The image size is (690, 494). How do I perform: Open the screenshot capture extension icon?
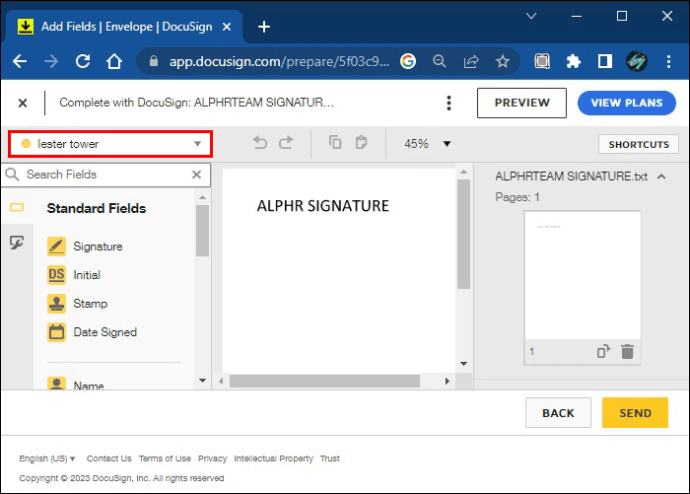point(542,61)
